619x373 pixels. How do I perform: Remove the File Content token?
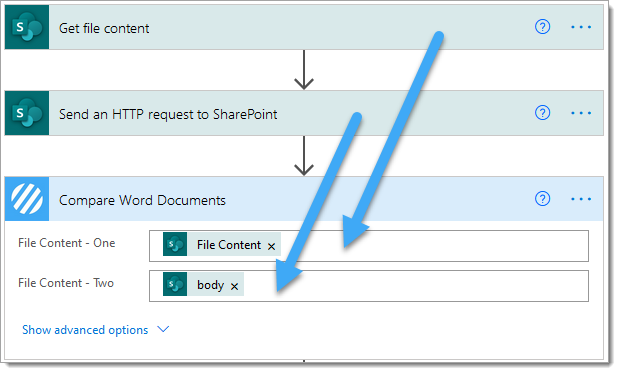click(272, 247)
